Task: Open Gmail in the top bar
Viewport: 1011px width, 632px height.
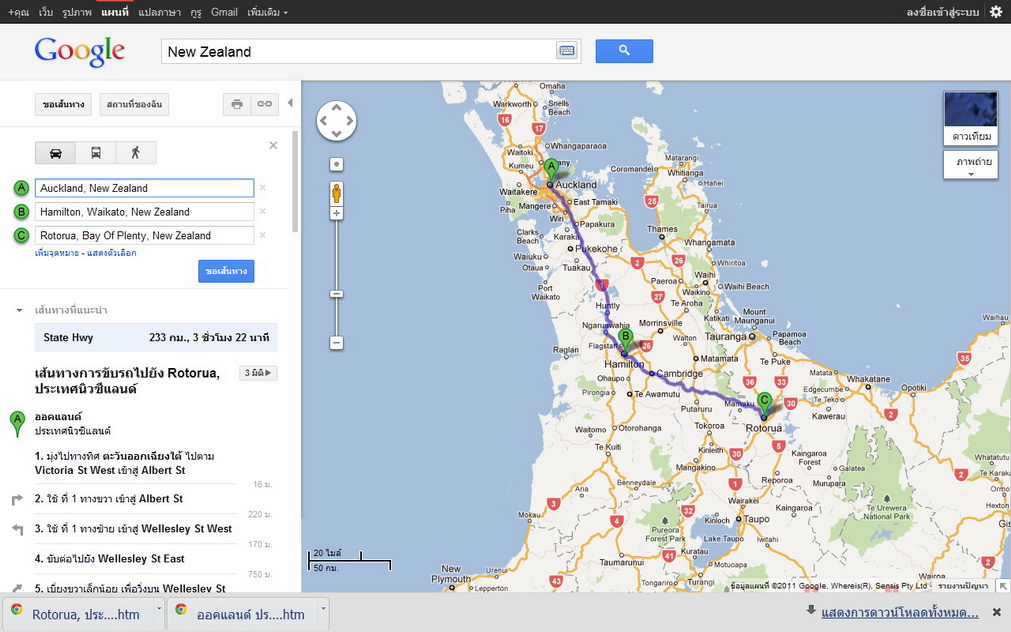Action: 224,12
